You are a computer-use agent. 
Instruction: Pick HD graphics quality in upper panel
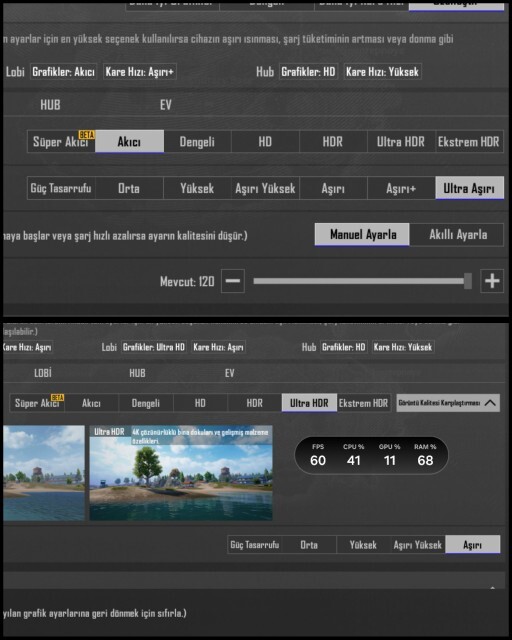point(265,142)
